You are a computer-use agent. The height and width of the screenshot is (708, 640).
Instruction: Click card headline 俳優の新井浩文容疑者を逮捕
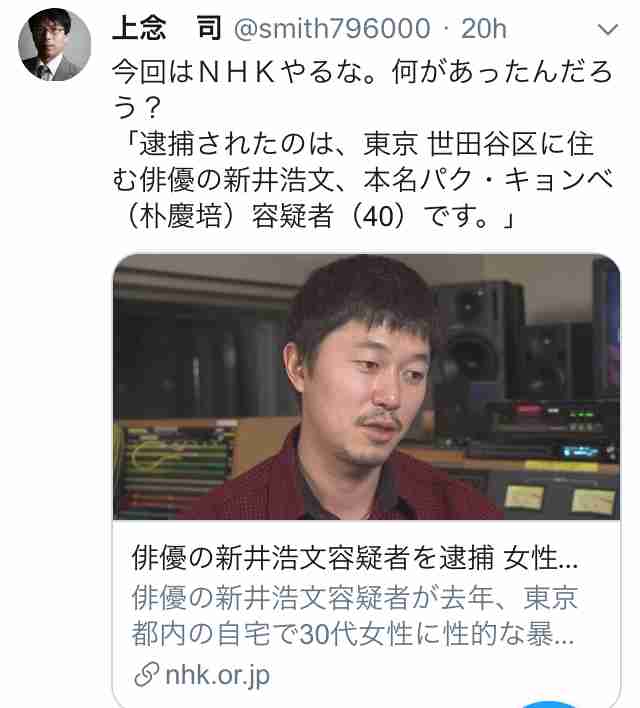click(x=313, y=558)
